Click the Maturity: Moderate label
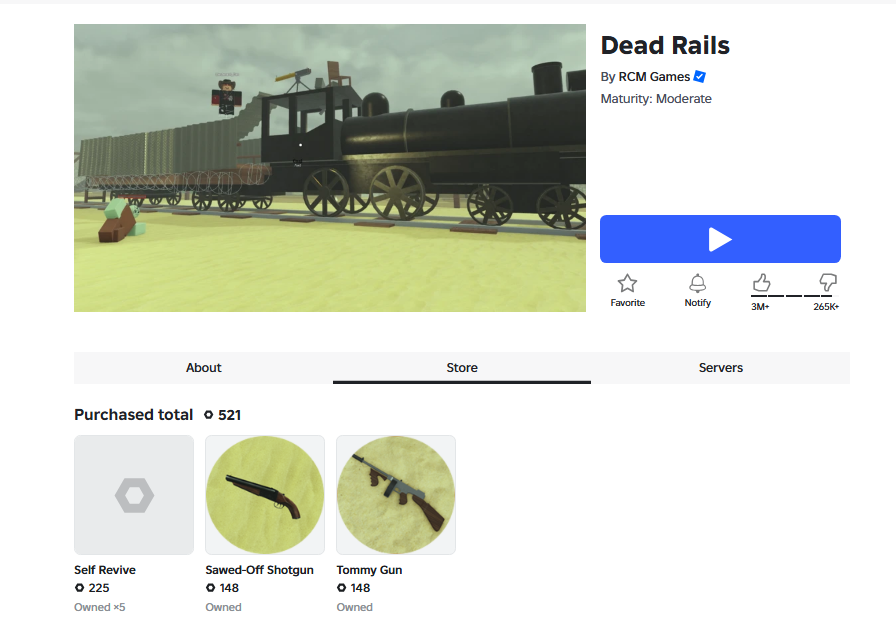896x632 pixels. point(656,99)
